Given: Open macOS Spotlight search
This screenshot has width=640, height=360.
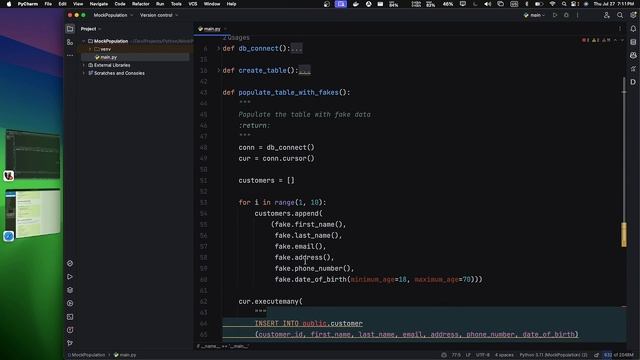Looking at the screenshot, I should click(564, 4).
